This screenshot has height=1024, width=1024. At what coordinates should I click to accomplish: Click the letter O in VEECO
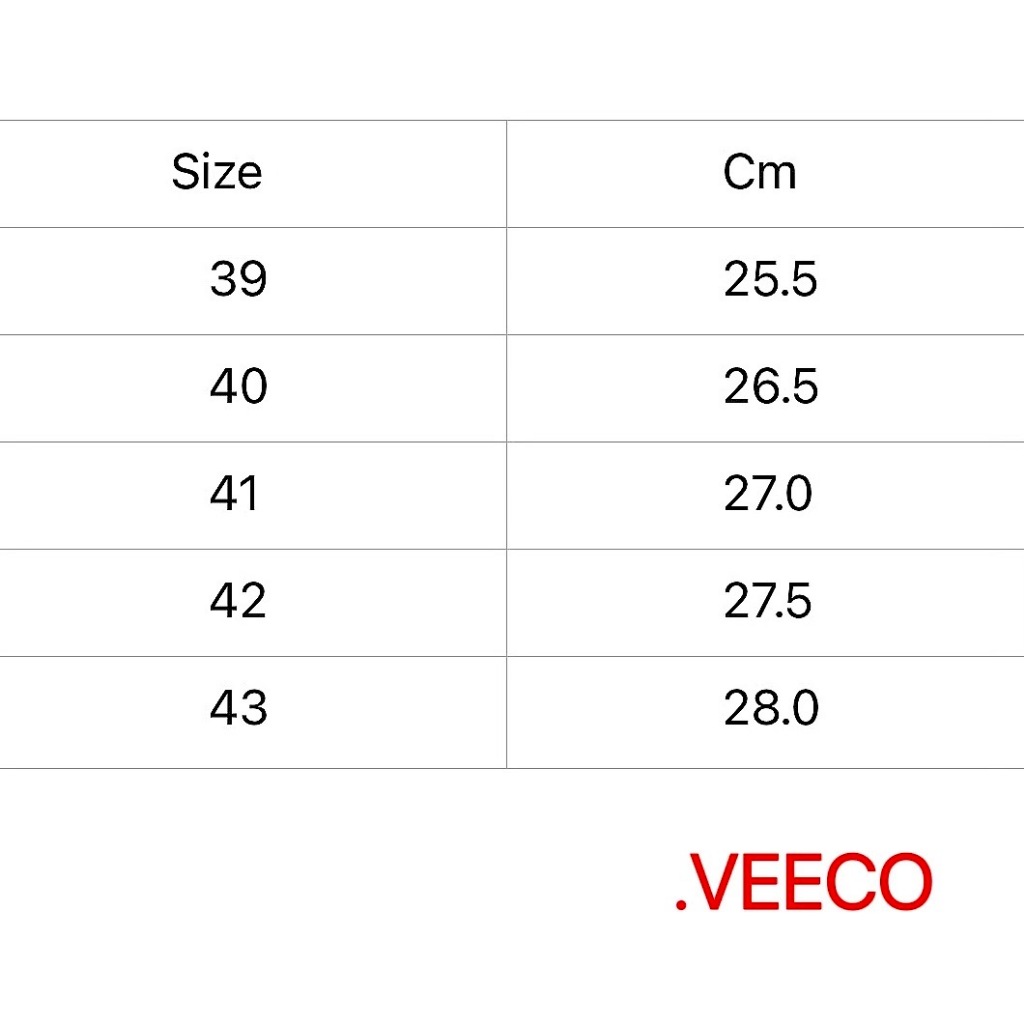(x=905, y=882)
